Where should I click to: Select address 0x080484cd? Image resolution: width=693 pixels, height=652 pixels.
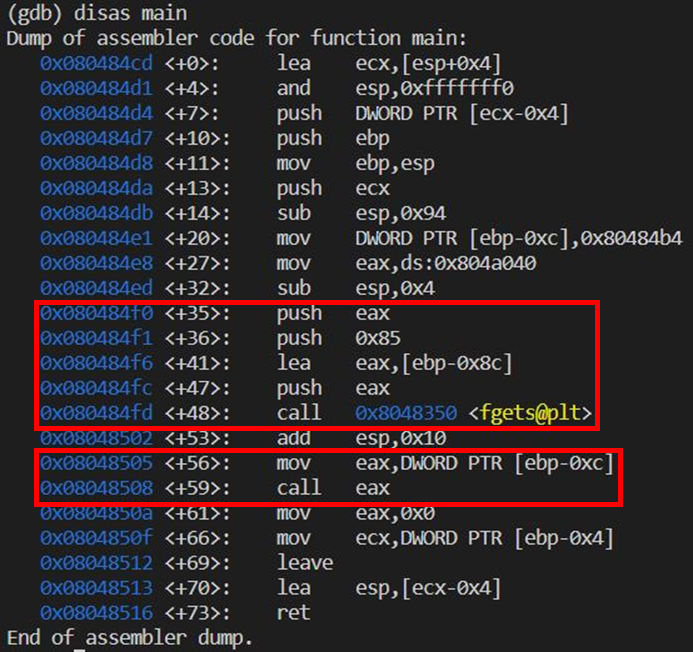[96, 63]
